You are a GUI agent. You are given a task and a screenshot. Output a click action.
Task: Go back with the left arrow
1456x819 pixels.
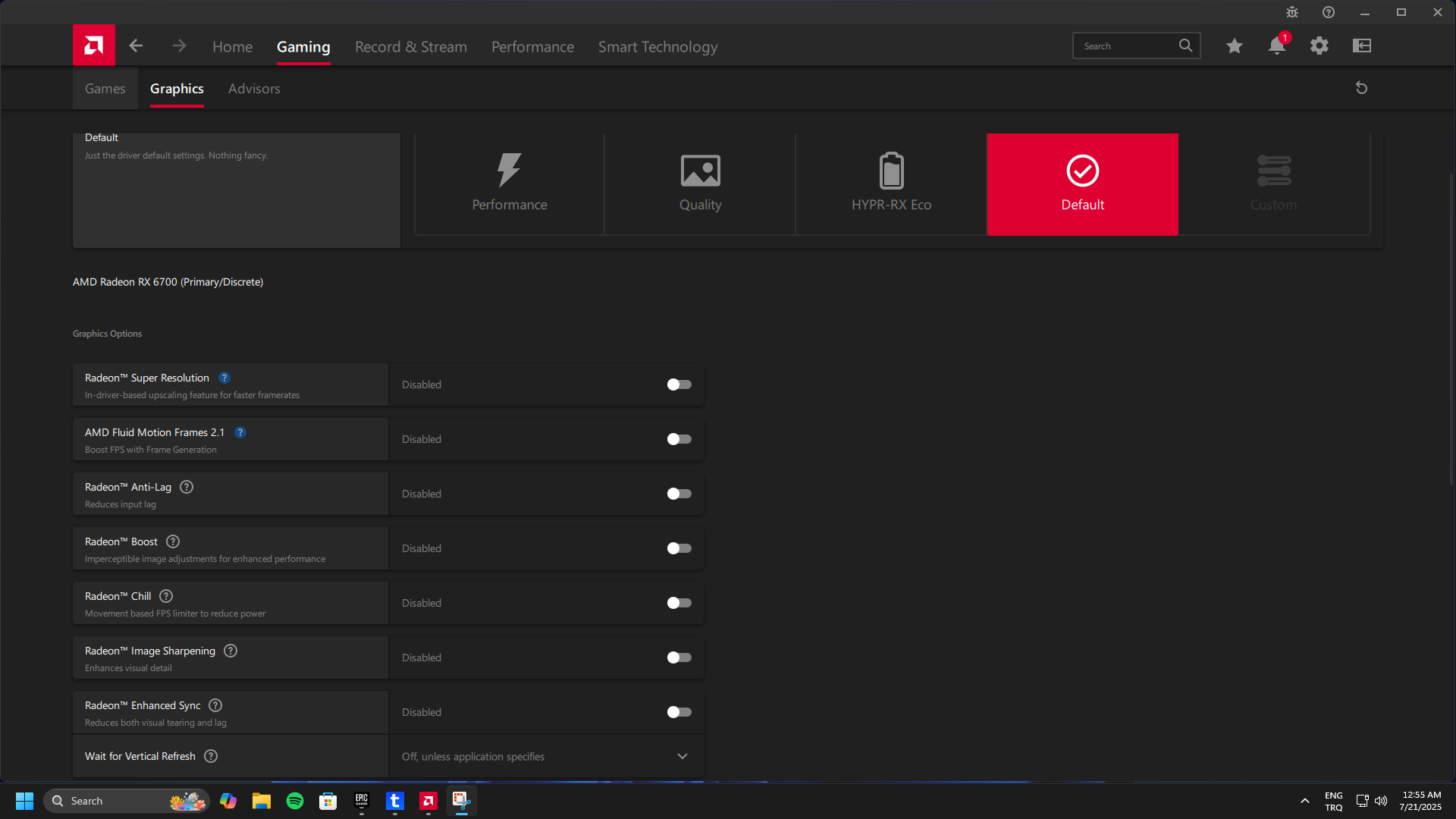[136, 46]
